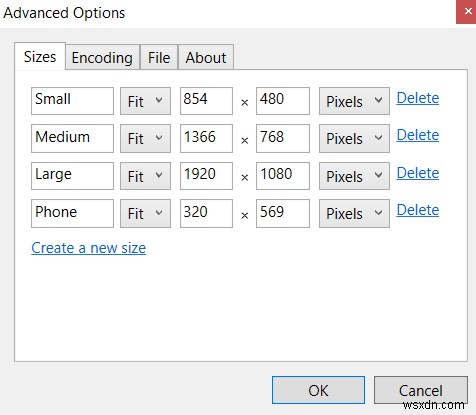This screenshot has height=415, width=476.
Task: Open the About tab
Action: [206, 57]
